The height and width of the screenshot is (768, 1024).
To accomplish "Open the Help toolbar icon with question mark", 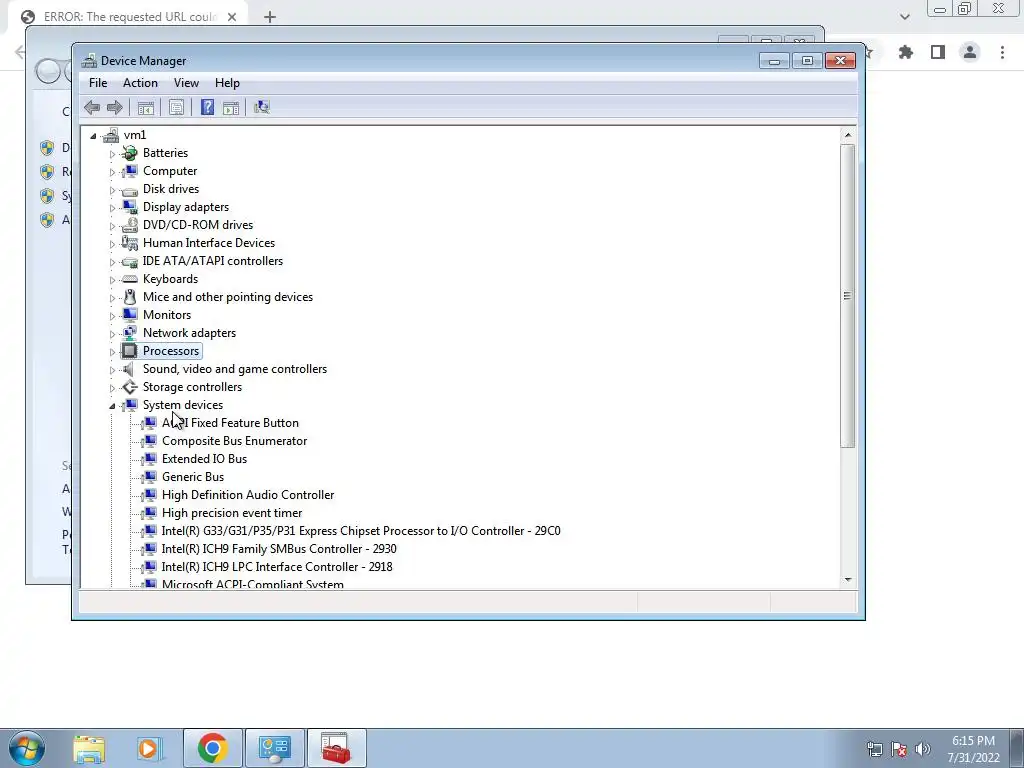I will click(x=207, y=107).
